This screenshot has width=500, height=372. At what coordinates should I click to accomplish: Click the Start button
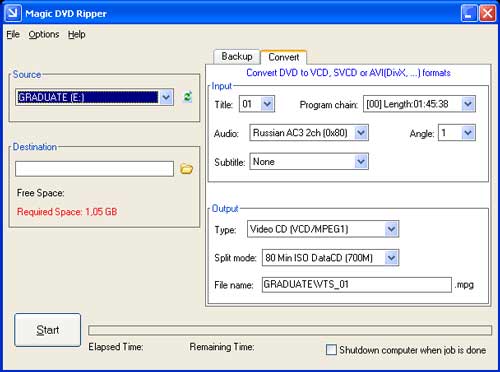pyautogui.click(x=48, y=330)
